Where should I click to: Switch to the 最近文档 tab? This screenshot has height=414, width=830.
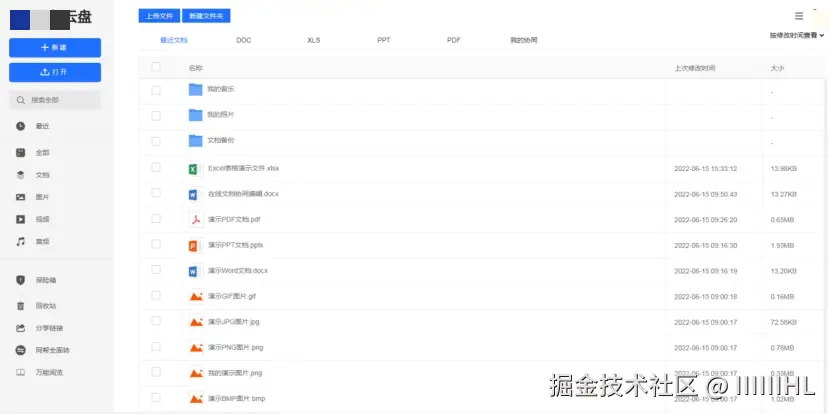coord(174,40)
